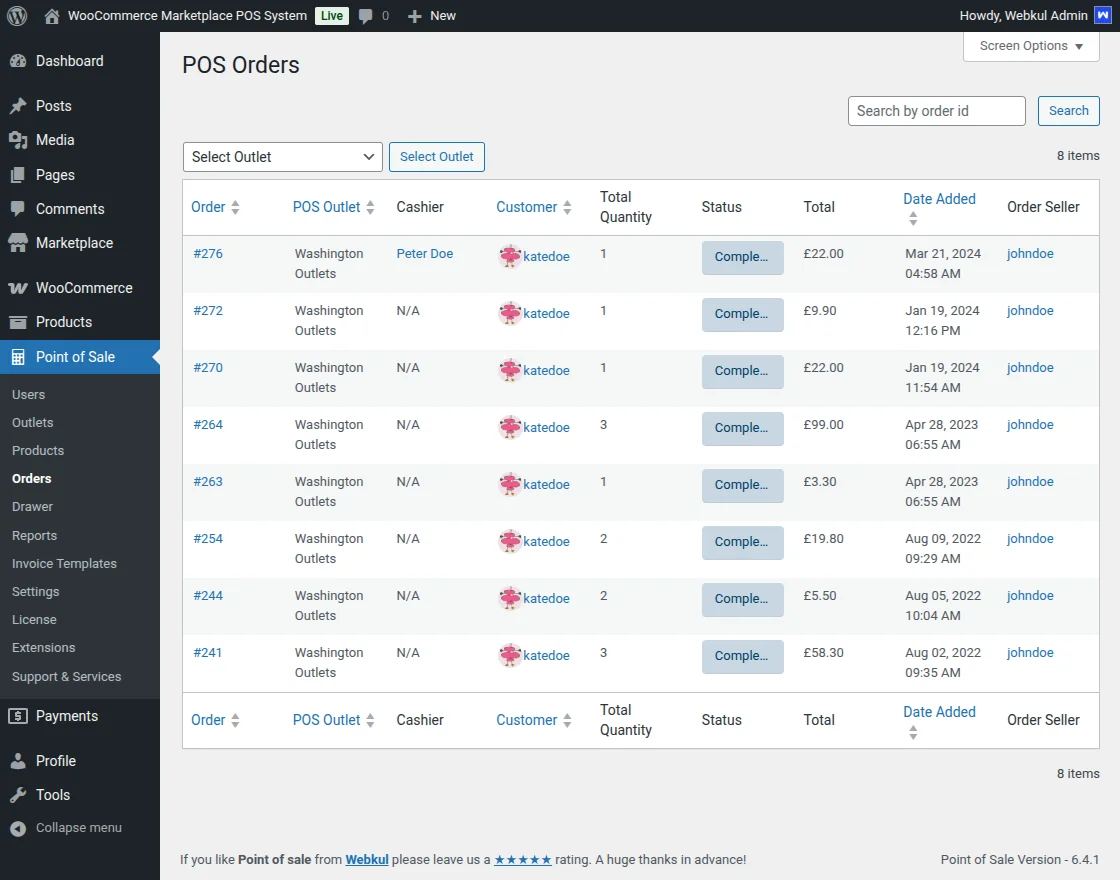Sort orders by Date Added column
This screenshot has width=1120, height=880.
coord(939,198)
